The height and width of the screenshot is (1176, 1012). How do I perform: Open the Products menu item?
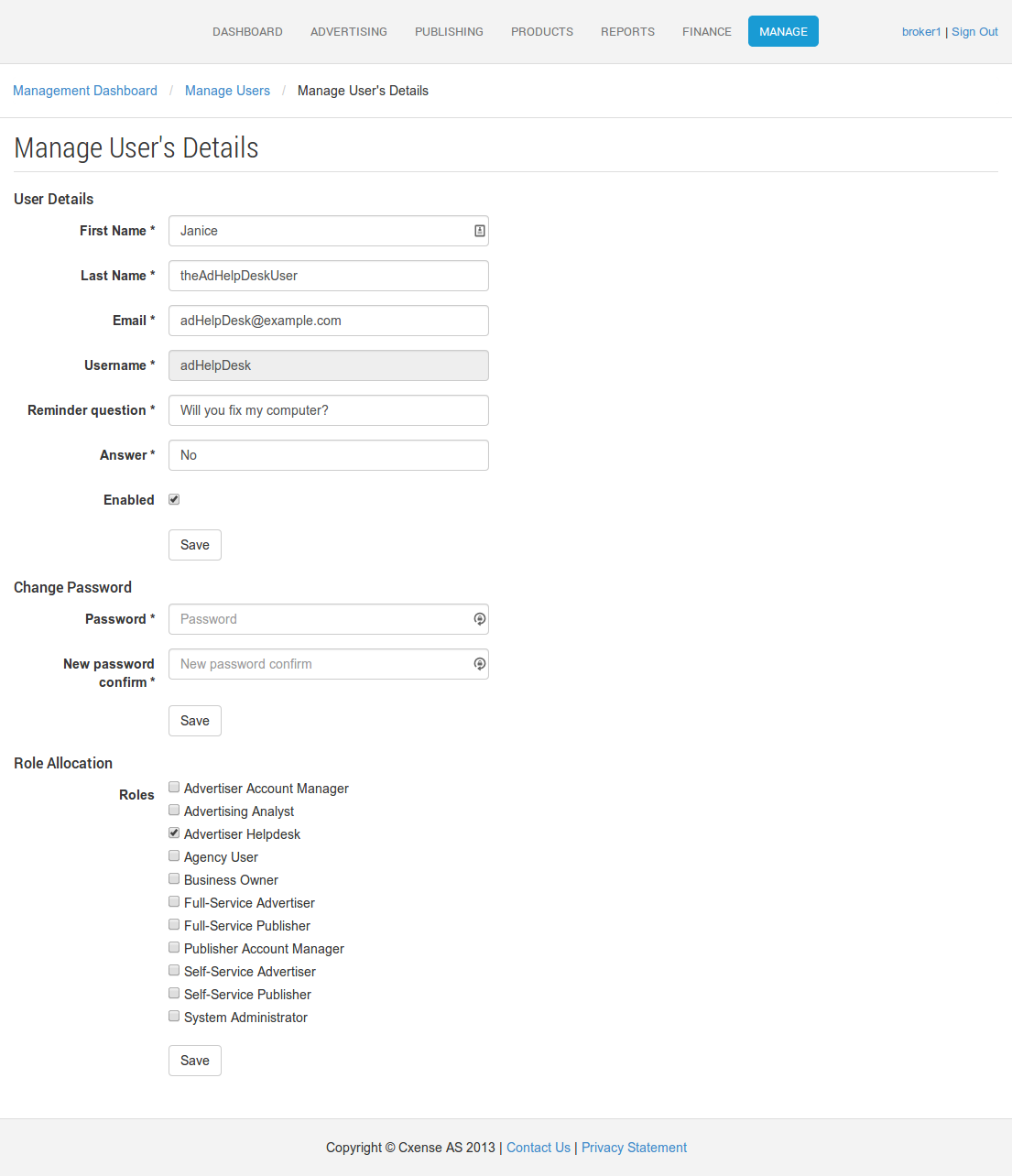point(542,31)
